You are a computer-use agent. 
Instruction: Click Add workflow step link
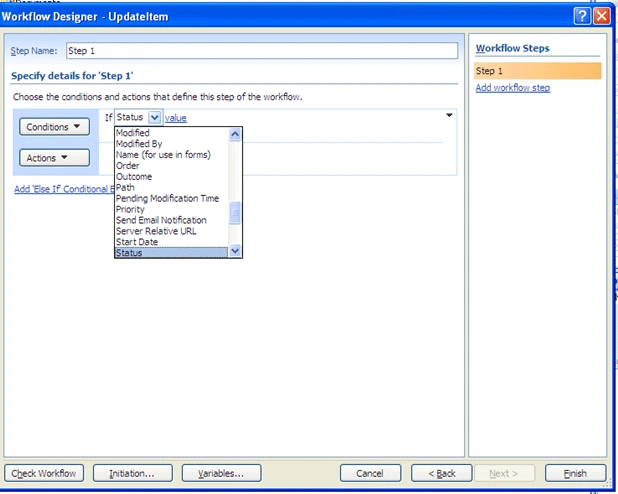[512, 88]
